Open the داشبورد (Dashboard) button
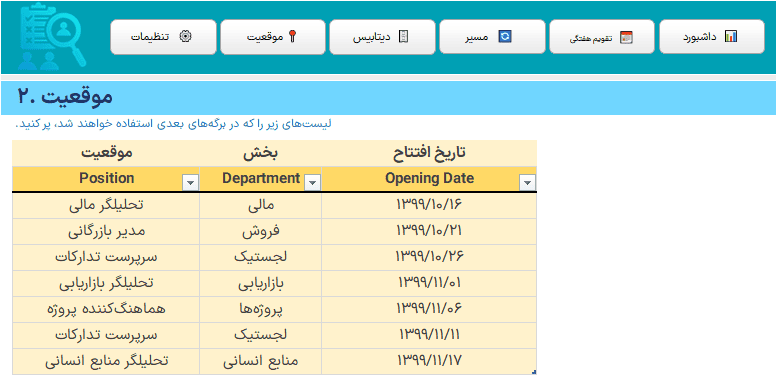The image size is (776, 388). [x=712, y=37]
